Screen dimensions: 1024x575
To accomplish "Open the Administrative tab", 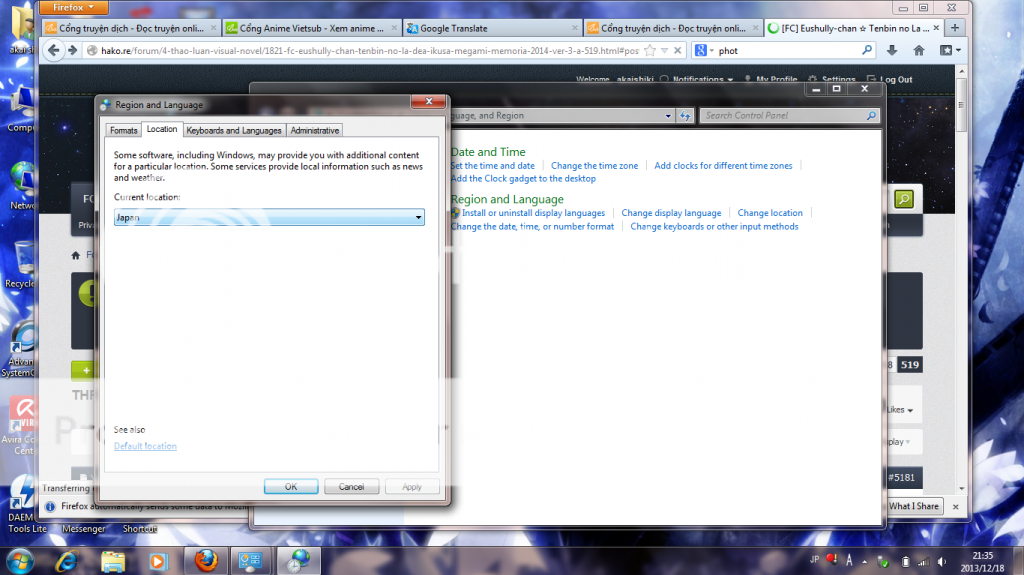I will (315, 130).
